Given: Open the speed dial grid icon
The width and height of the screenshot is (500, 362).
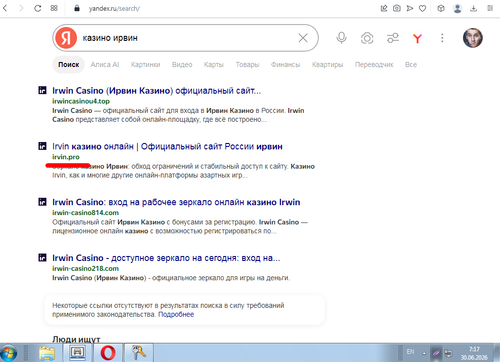Looking at the screenshot, I should (54, 8).
